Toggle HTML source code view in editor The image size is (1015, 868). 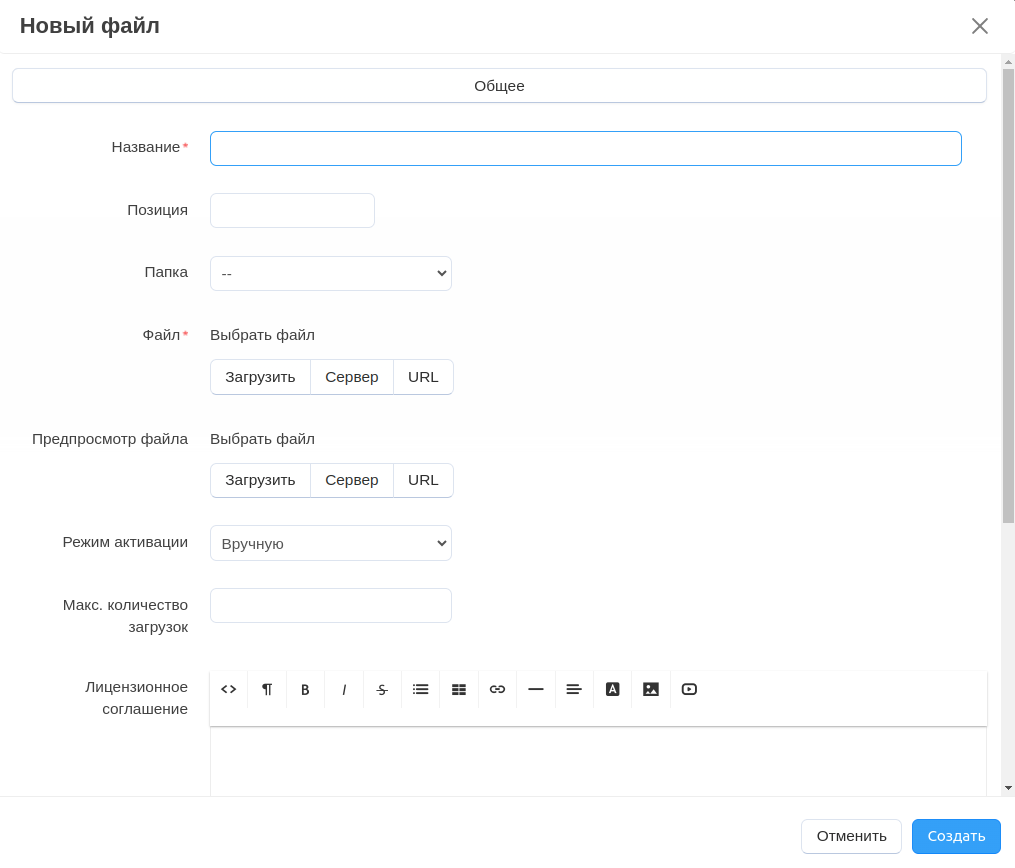[x=229, y=689]
